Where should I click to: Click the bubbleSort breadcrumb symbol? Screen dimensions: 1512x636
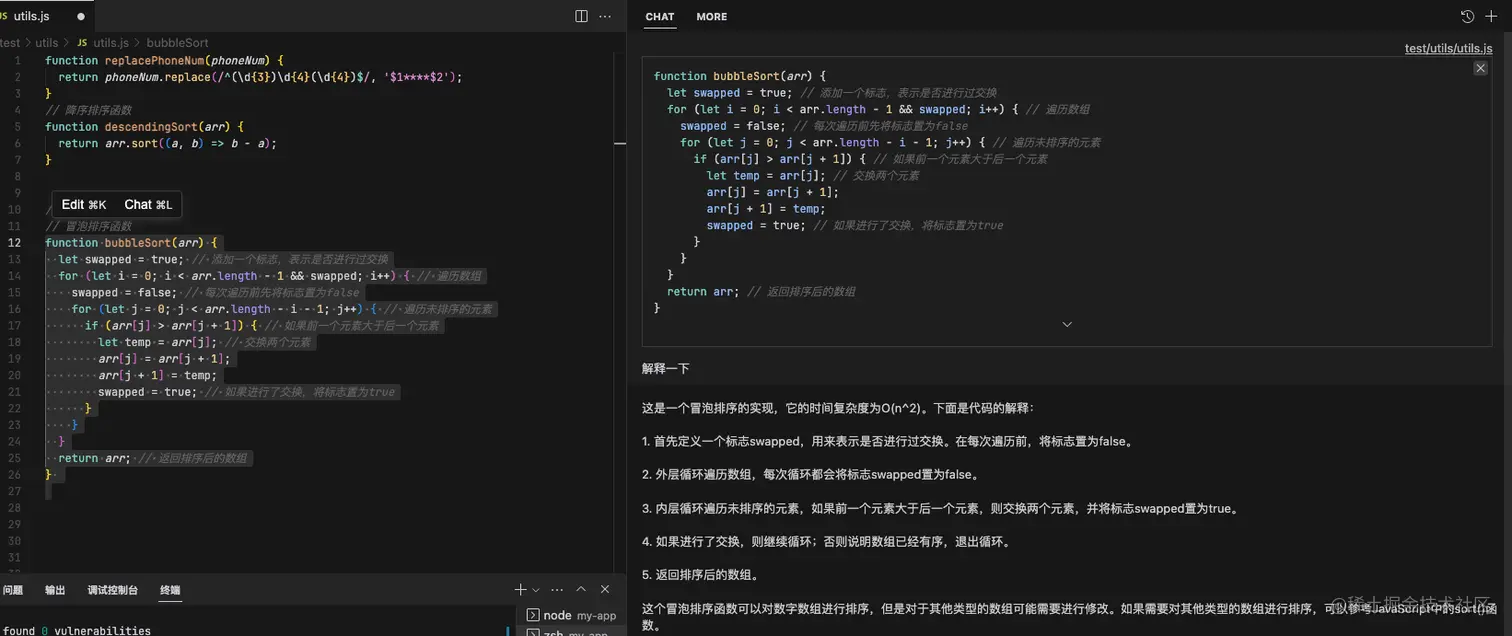(x=177, y=43)
